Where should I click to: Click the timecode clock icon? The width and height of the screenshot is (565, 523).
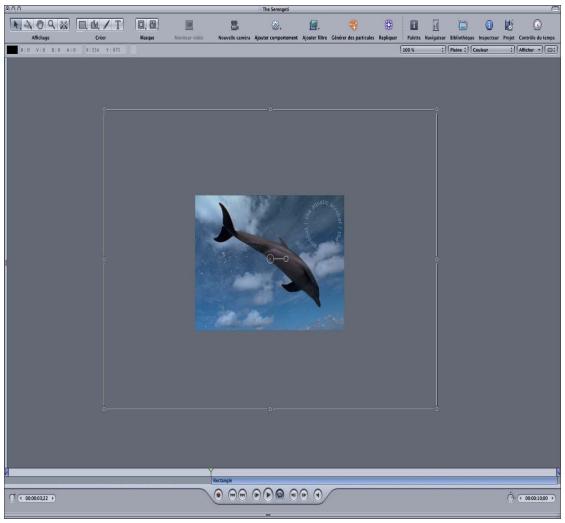[x=12, y=498]
